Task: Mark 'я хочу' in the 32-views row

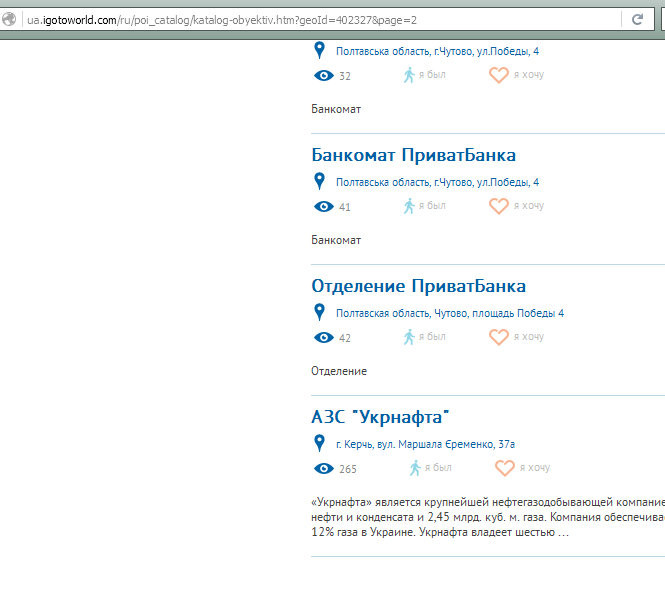Action: [x=529, y=75]
